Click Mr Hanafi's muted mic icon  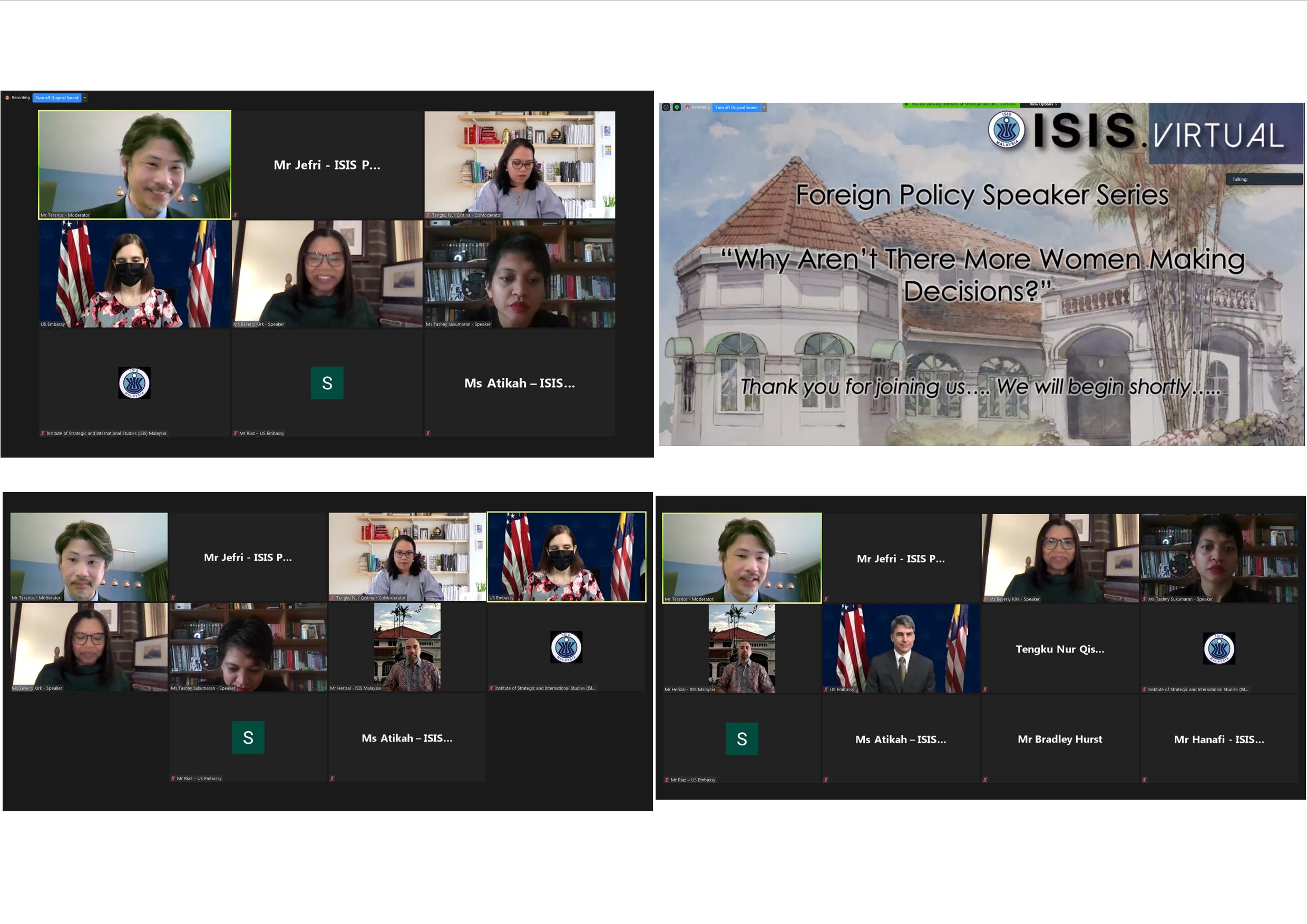pos(1144,780)
